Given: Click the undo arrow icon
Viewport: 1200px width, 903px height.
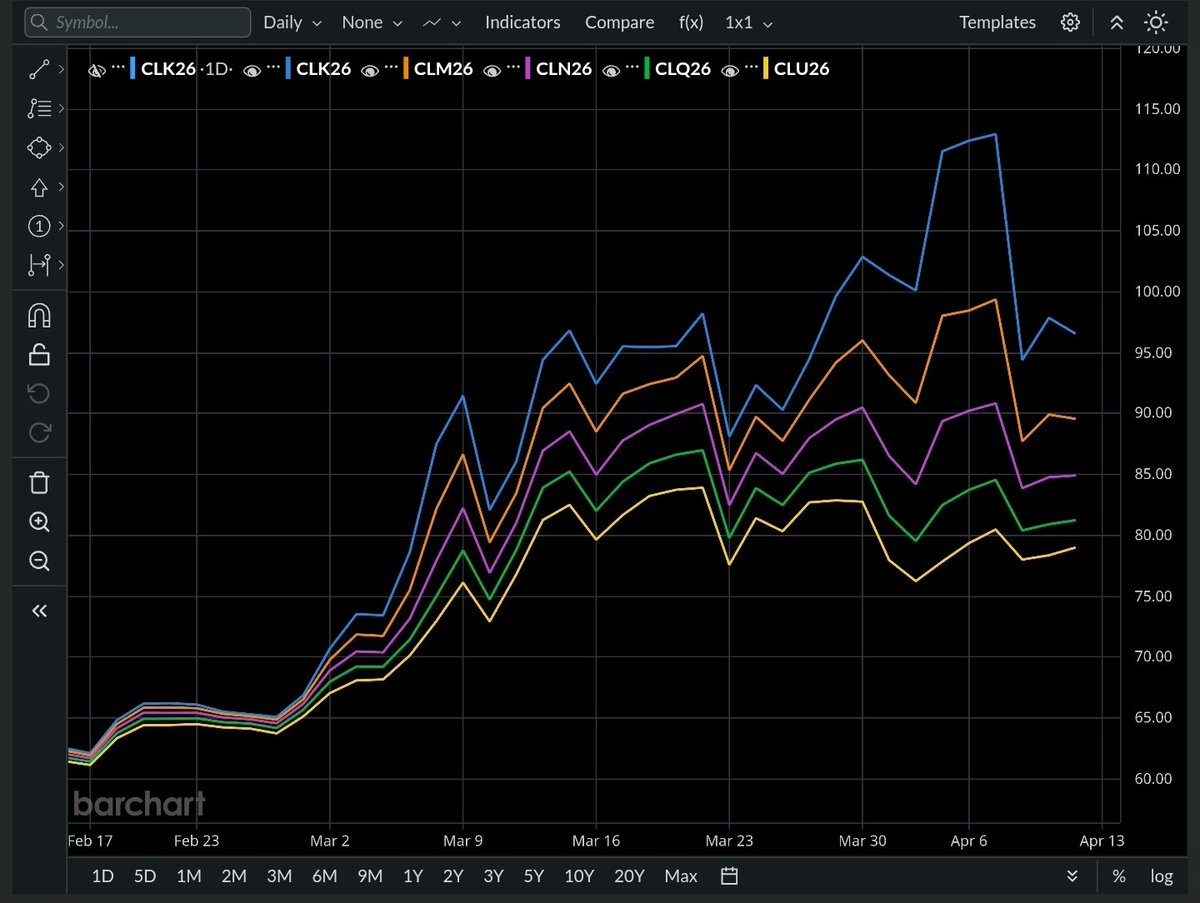Looking at the screenshot, I should [x=39, y=393].
